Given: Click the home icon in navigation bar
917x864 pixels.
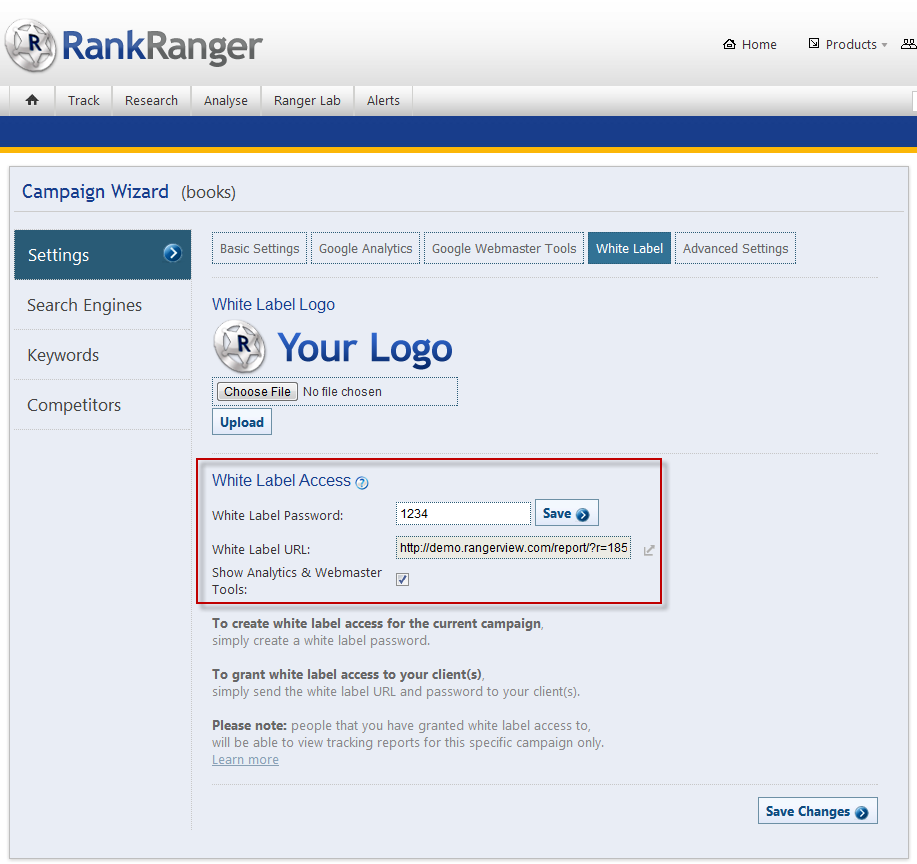Looking at the screenshot, I should (32, 100).
